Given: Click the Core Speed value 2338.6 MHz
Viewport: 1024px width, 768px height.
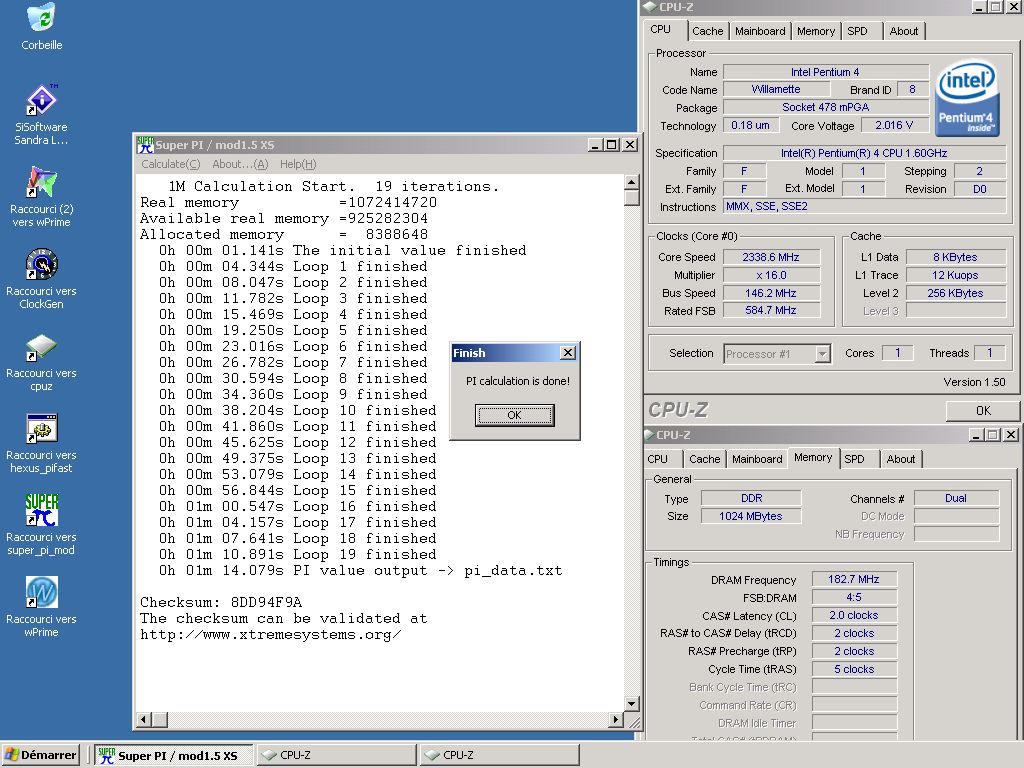Looking at the screenshot, I should 771,257.
